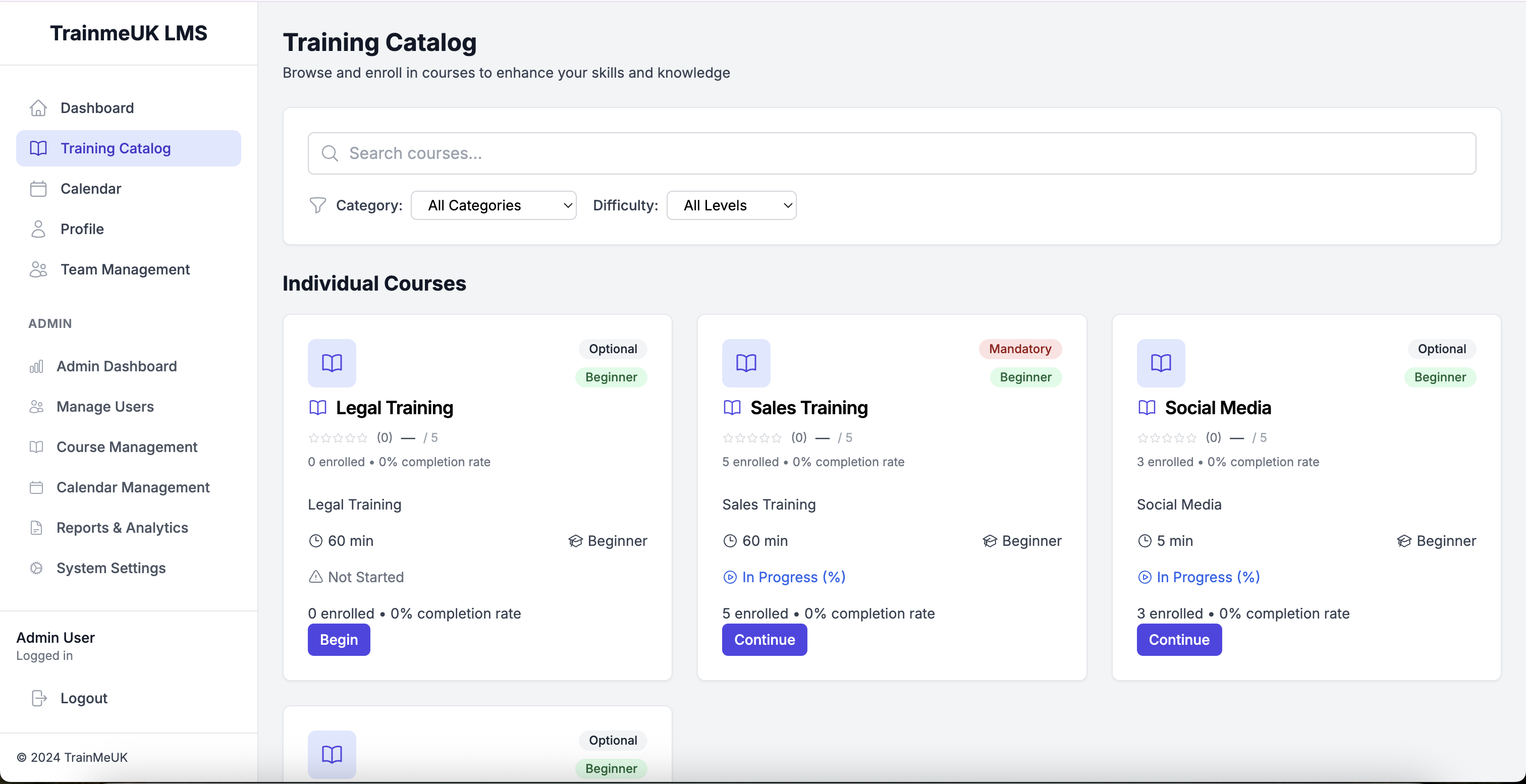Image resolution: width=1526 pixels, height=784 pixels.
Task: Open Reports & Analytics page
Action: pyautogui.click(x=128, y=528)
